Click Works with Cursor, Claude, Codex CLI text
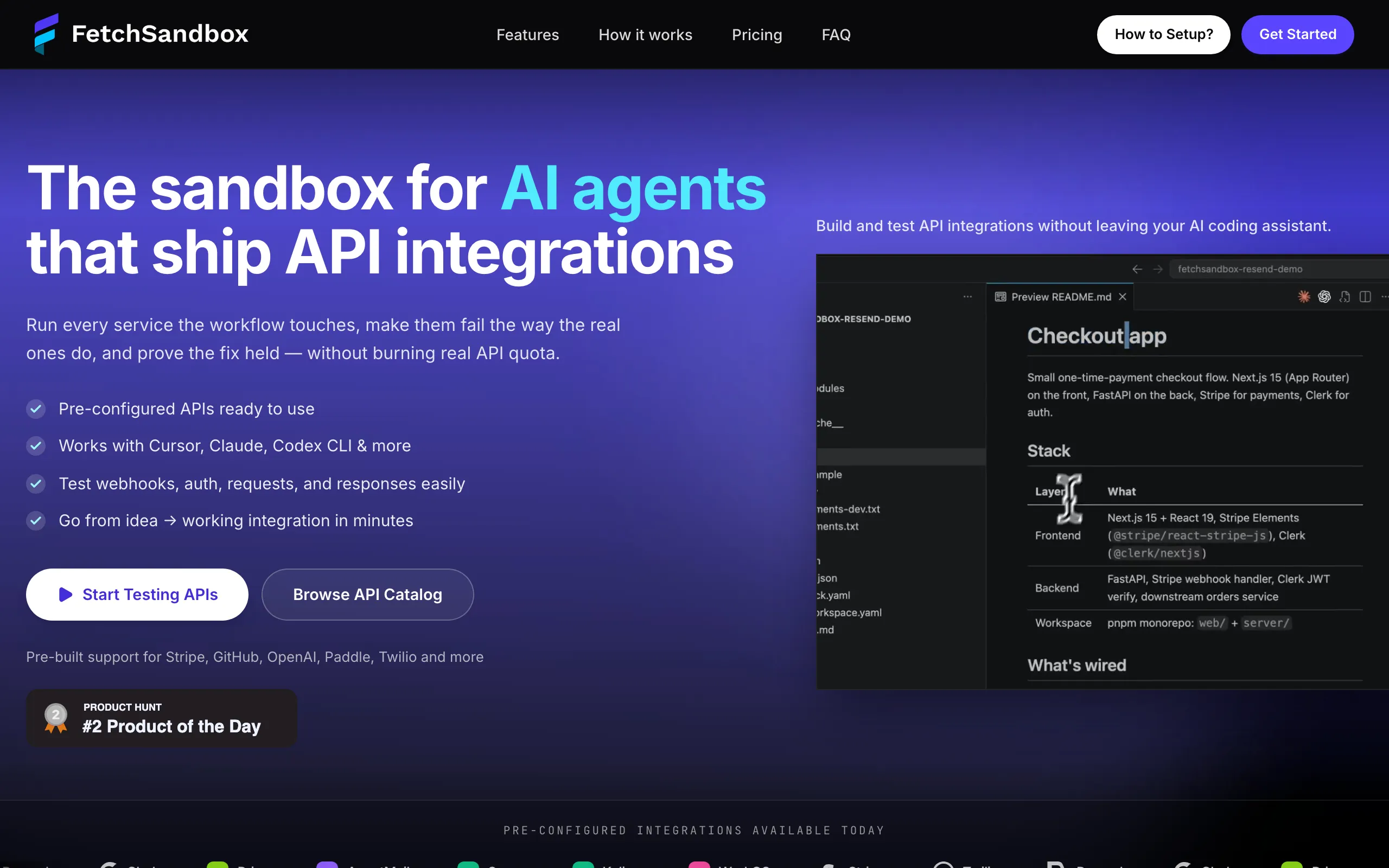1389x868 pixels. [235, 446]
